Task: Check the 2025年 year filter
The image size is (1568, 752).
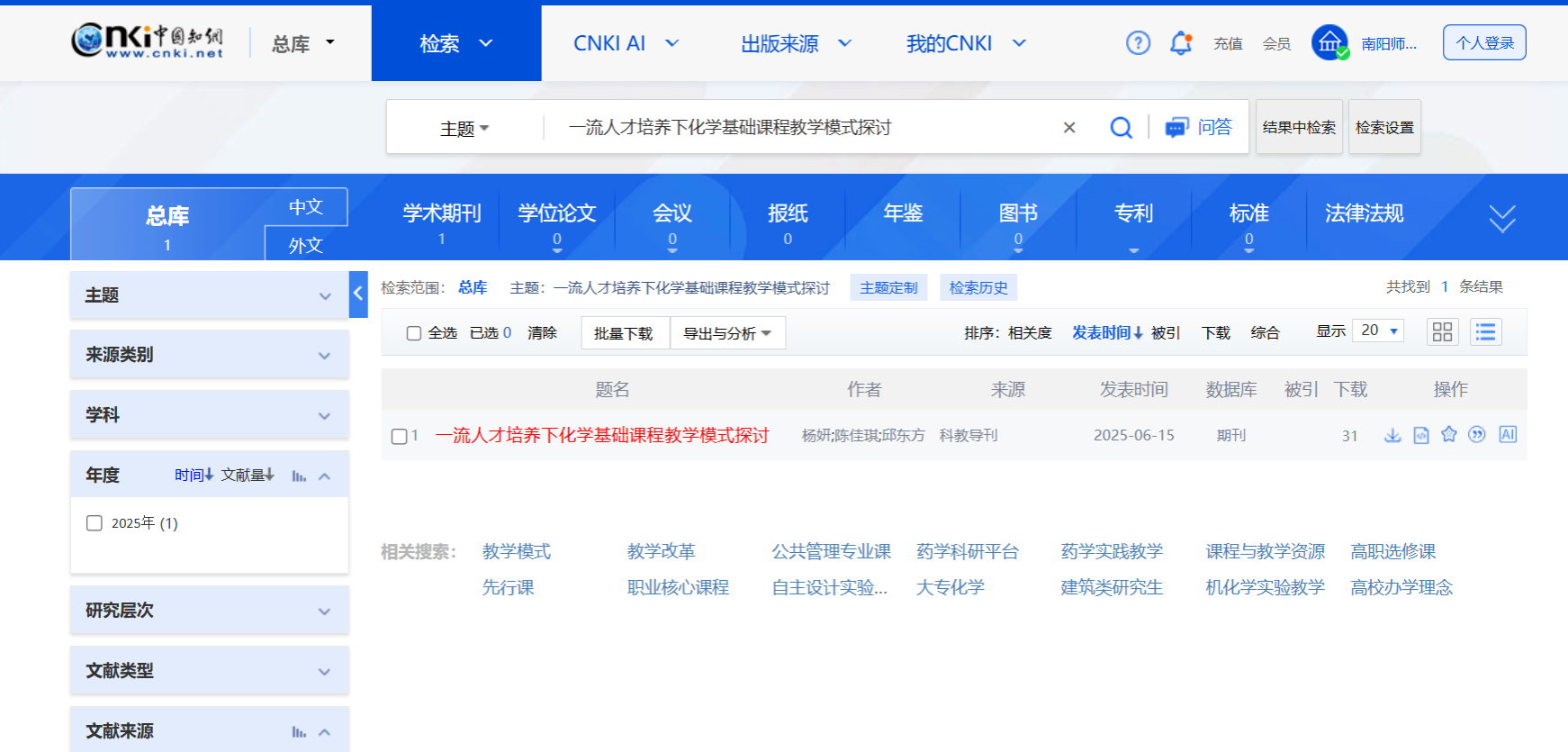Action: coord(95,523)
